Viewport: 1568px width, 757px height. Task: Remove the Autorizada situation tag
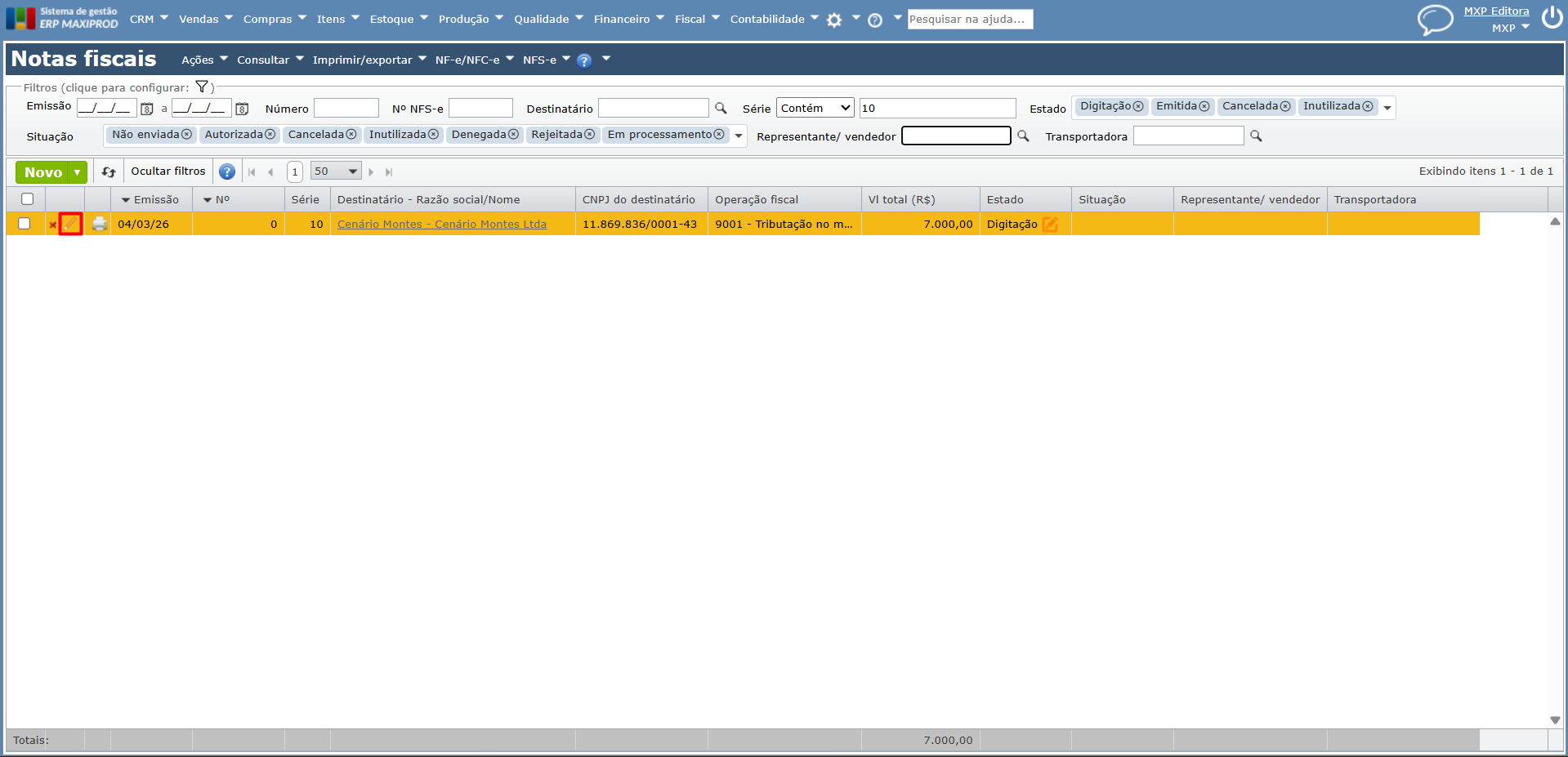click(270, 135)
